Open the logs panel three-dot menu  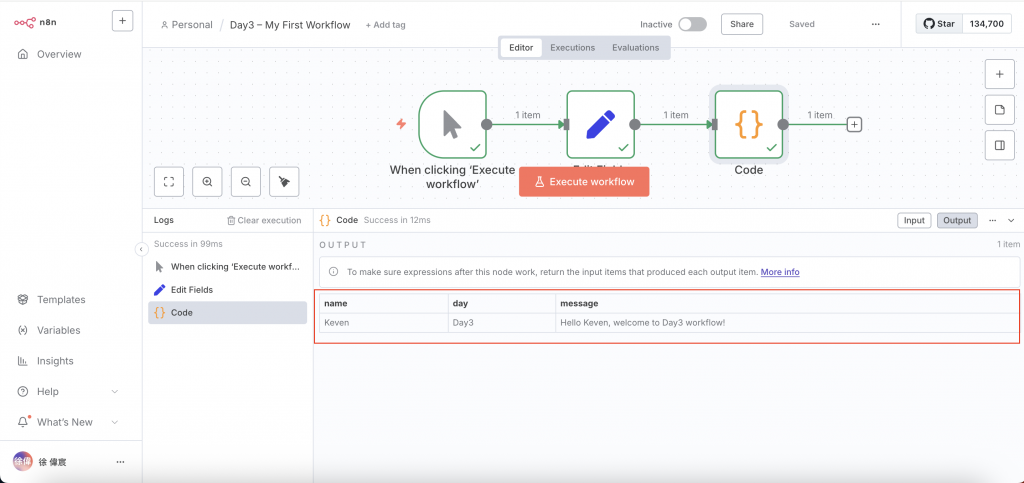coord(993,221)
